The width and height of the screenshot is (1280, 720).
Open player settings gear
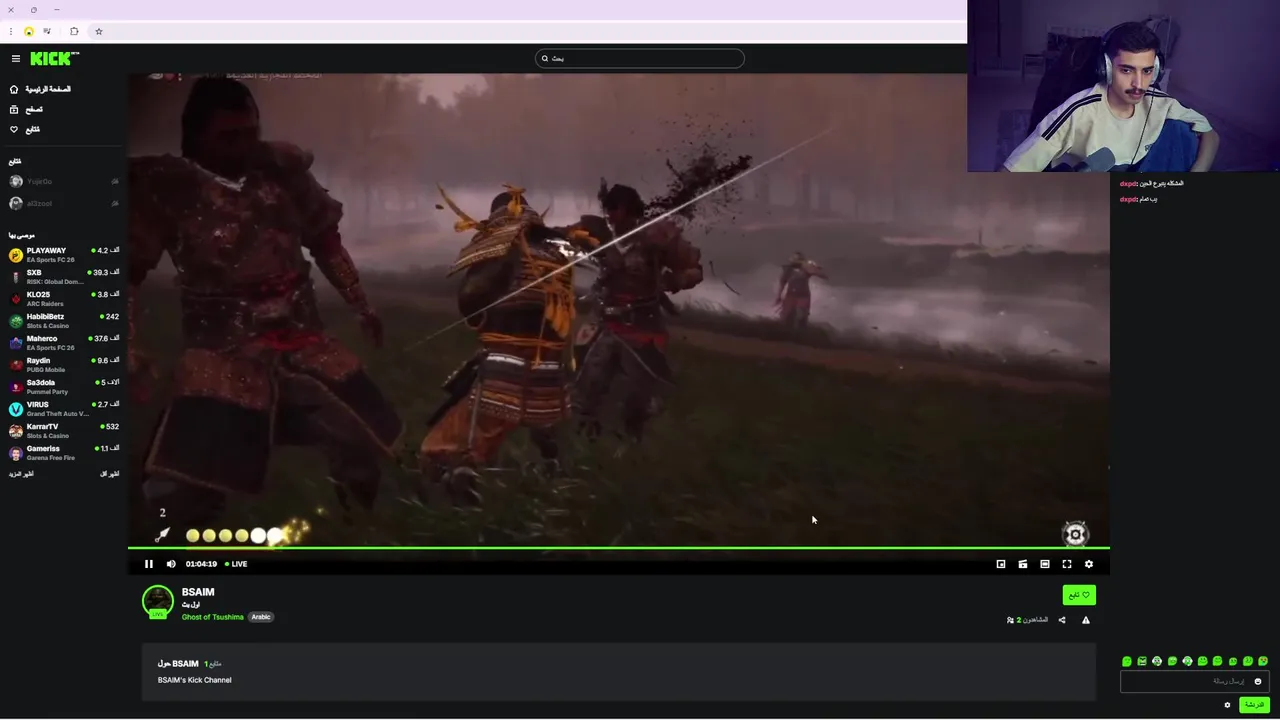(1089, 564)
